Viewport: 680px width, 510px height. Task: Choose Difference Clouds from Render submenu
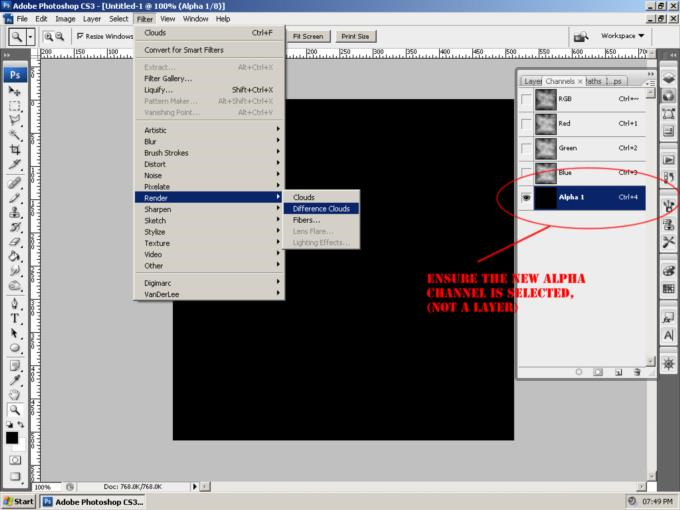coord(321,209)
